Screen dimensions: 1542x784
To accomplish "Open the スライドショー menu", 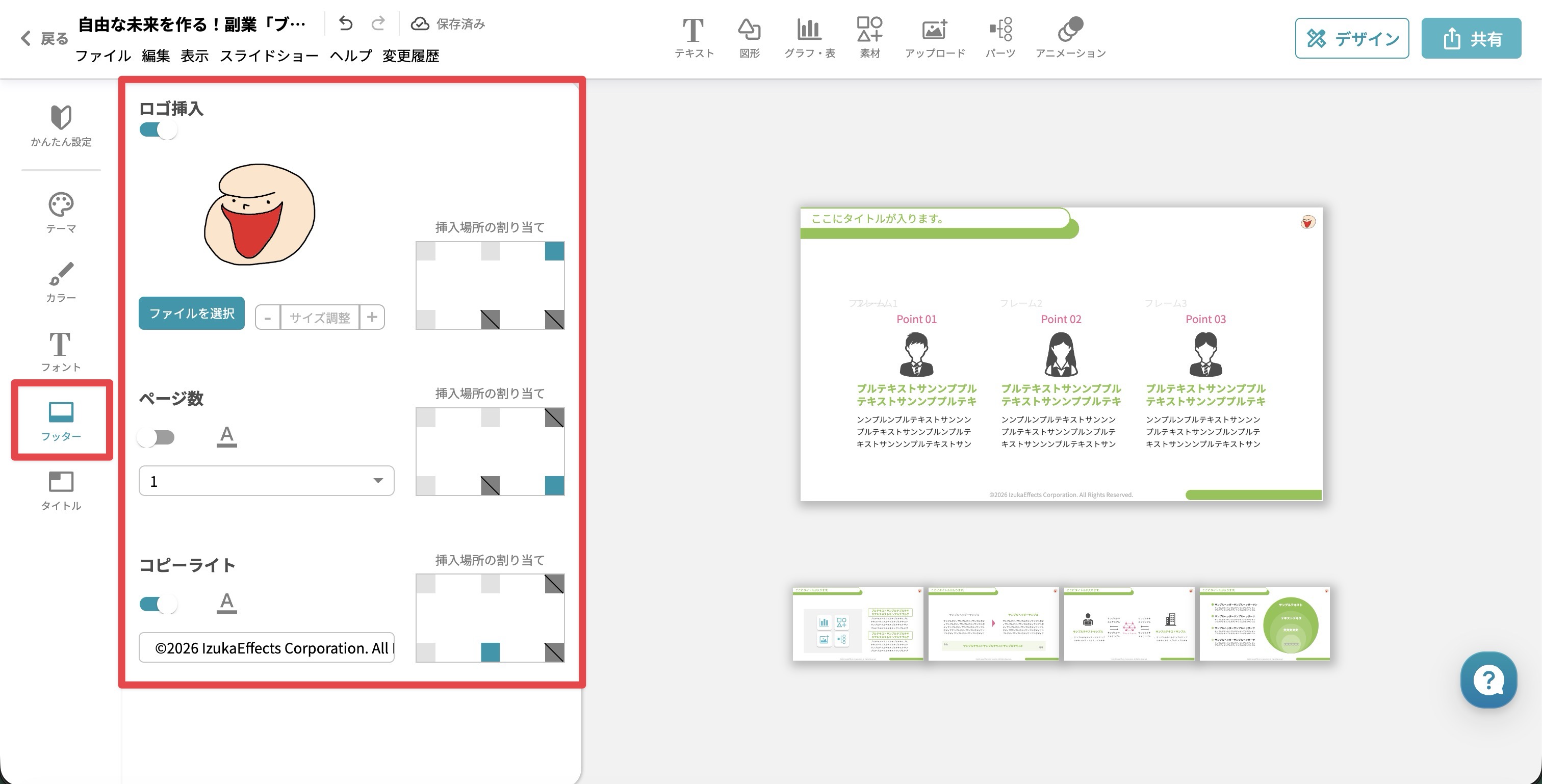I will tap(269, 56).
